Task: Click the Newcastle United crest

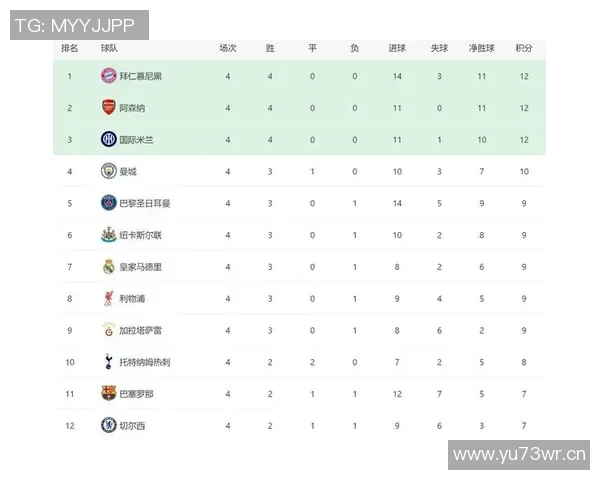Action: 108,235
